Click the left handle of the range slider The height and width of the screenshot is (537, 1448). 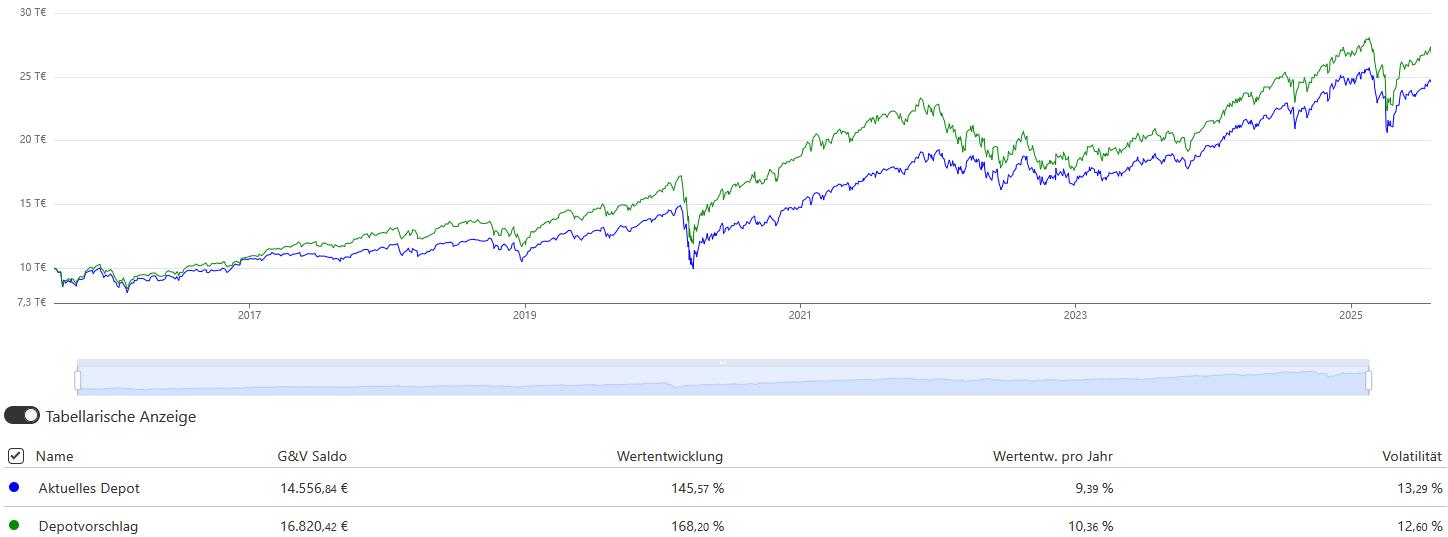point(78,380)
